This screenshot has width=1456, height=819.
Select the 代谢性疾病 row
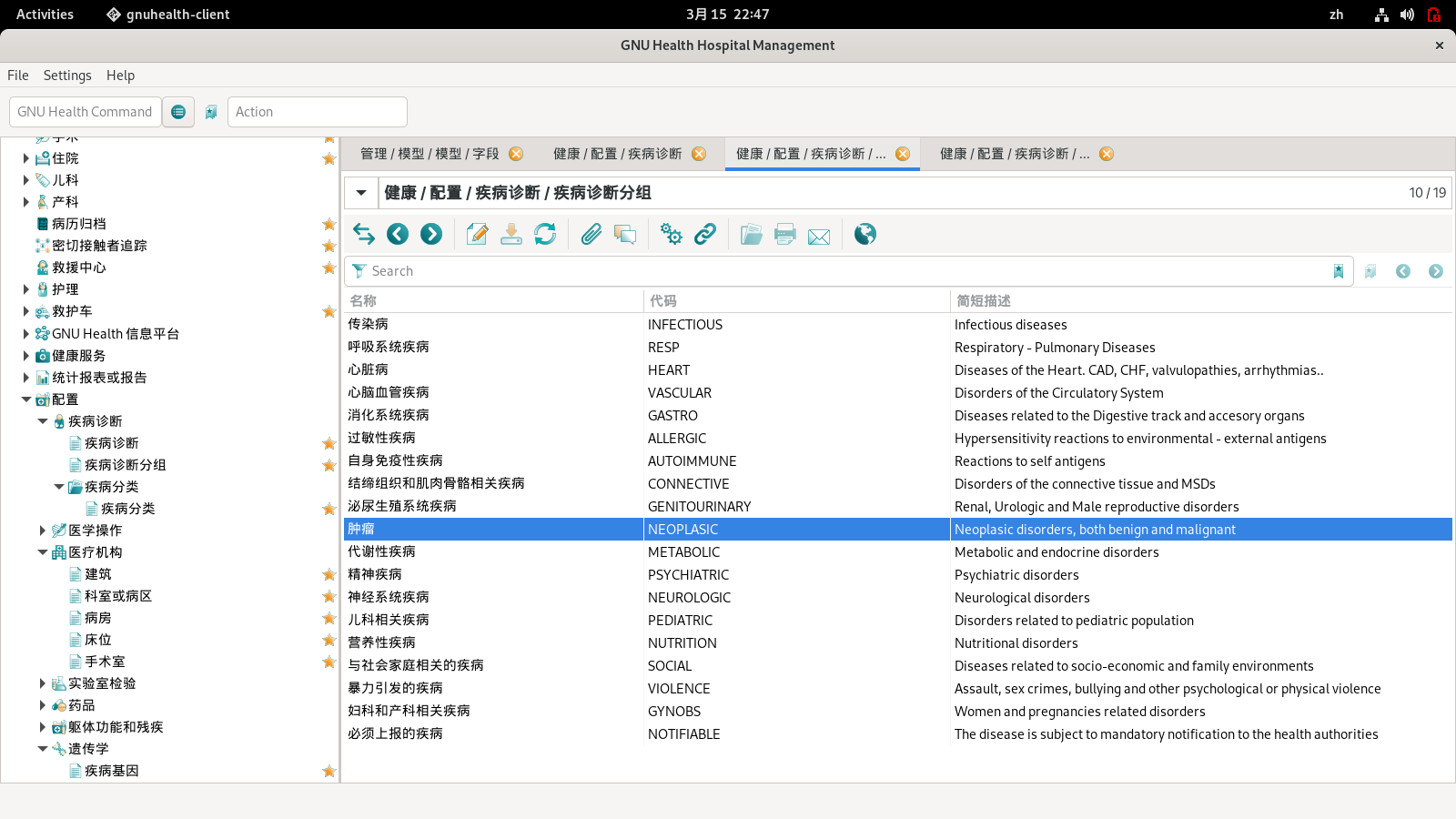pos(382,552)
